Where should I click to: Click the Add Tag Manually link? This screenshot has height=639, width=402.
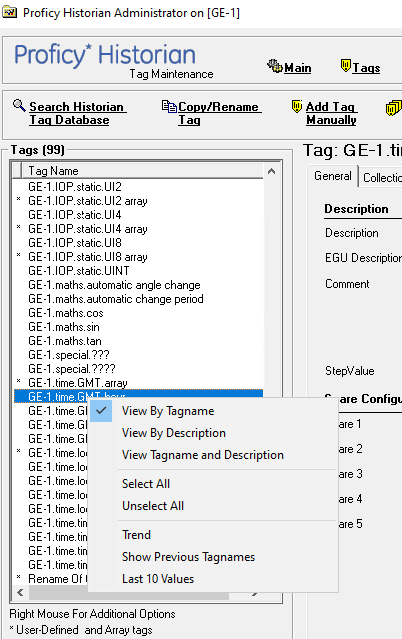coord(331,113)
